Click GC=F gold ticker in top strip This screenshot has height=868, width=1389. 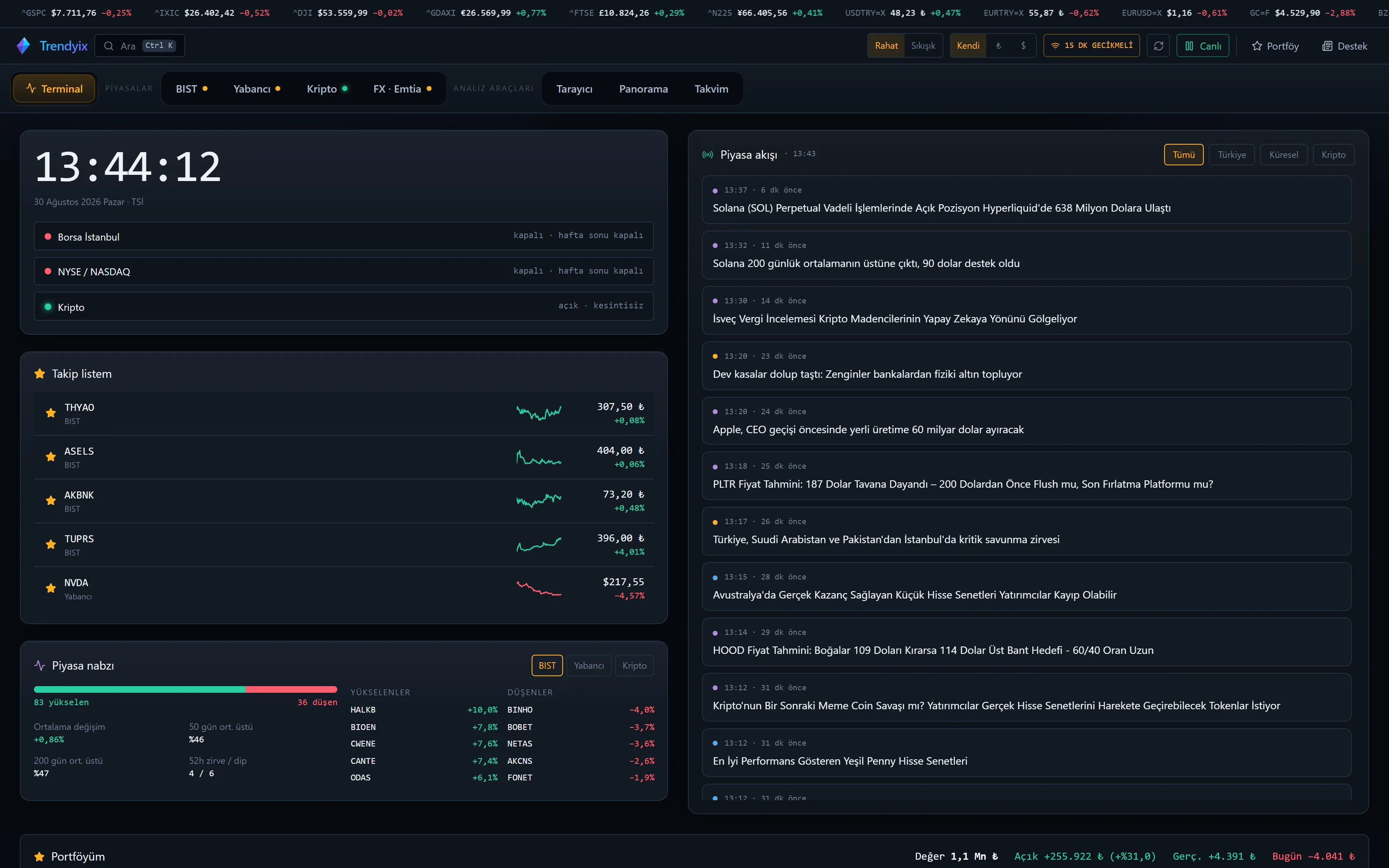(x=1302, y=13)
